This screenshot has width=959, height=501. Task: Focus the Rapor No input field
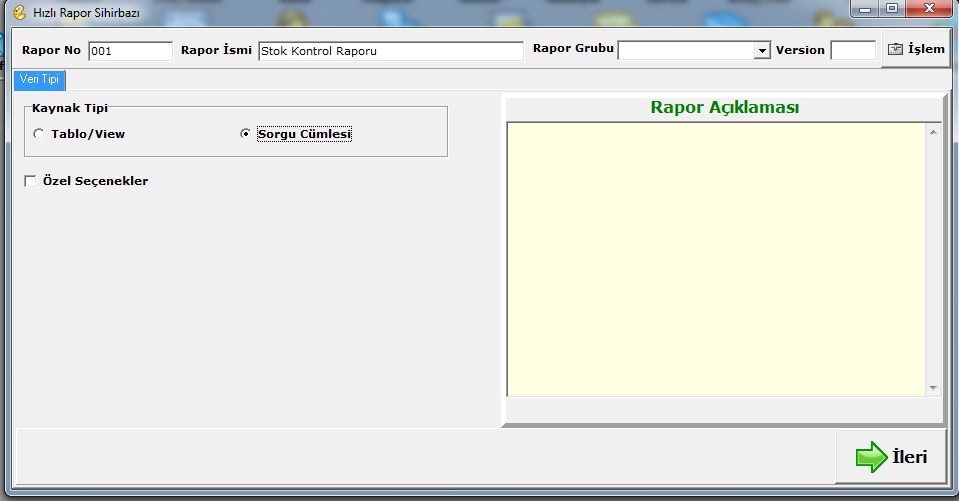130,51
